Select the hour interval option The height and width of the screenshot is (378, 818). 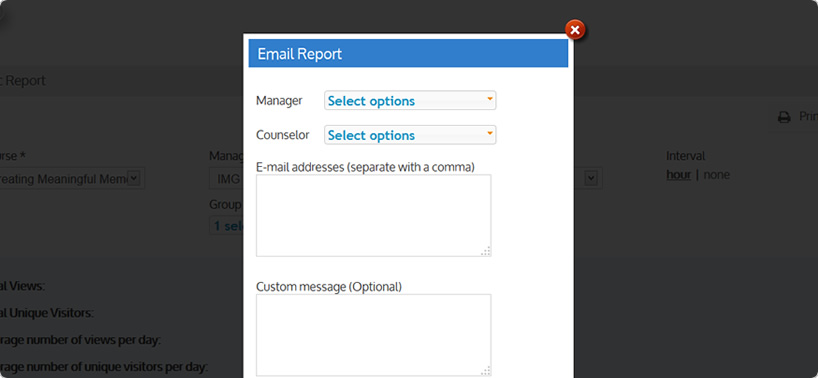[x=679, y=175]
